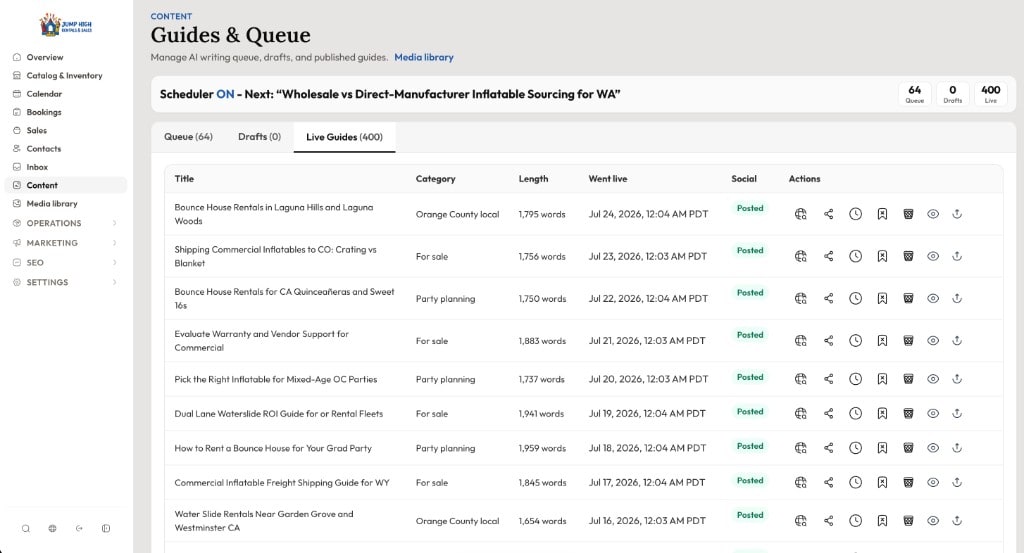1024x553 pixels.
Task: Click globe-search icon for WY Freight Shipping guide
Action: click(x=801, y=482)
